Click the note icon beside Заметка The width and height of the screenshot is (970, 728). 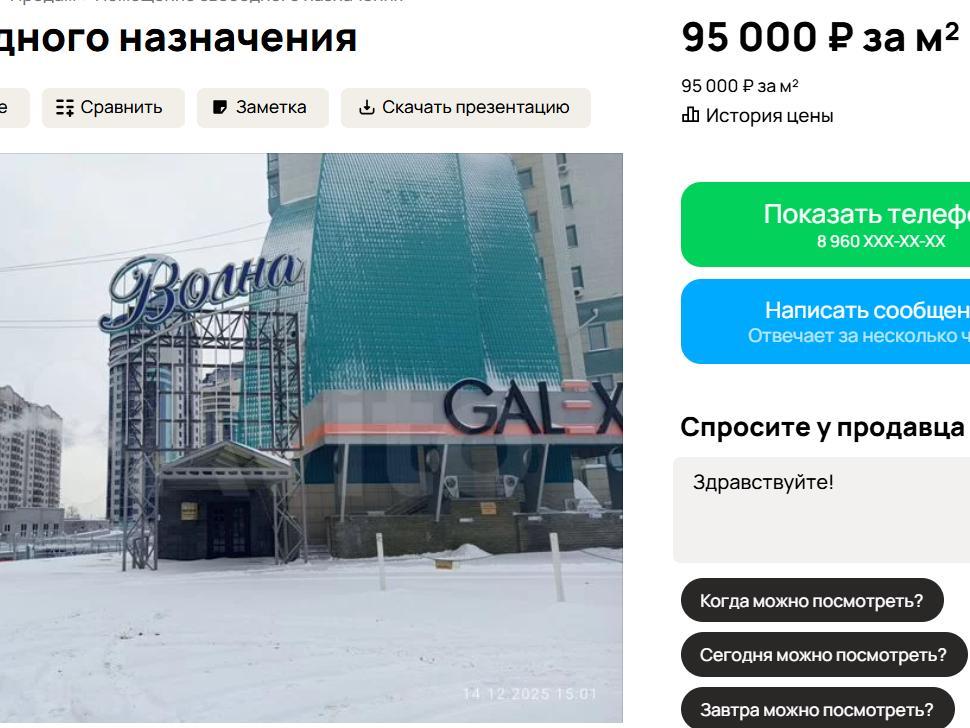(x=220, y=108)
